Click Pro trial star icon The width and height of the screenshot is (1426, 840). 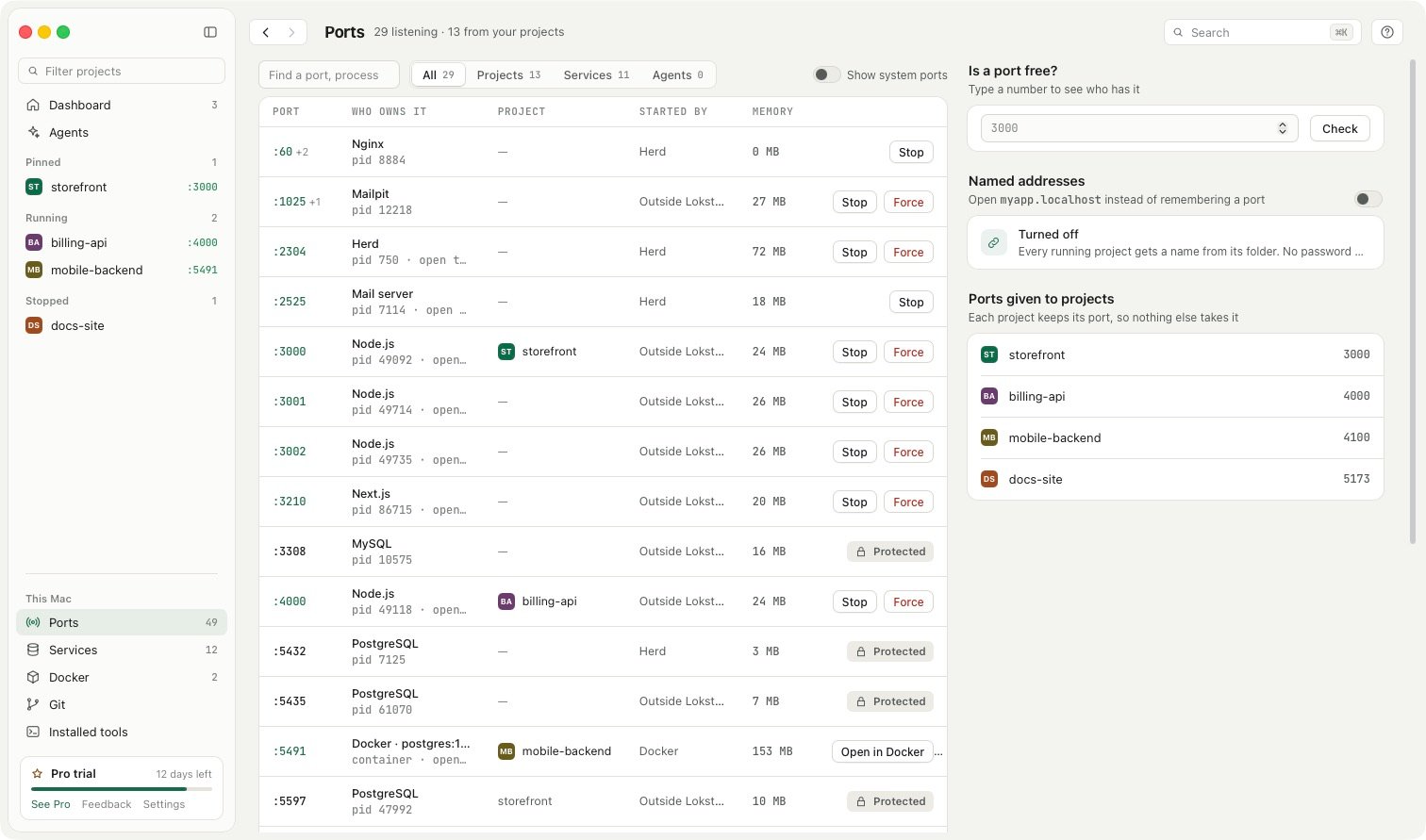38,773
